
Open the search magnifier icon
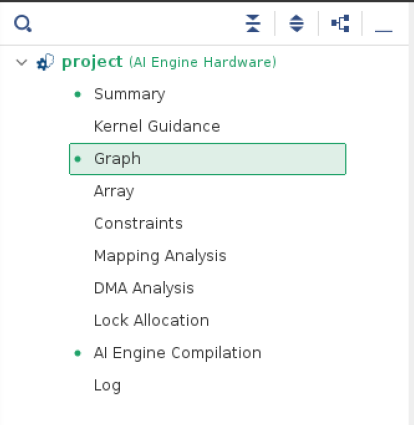tap(23, 24)
